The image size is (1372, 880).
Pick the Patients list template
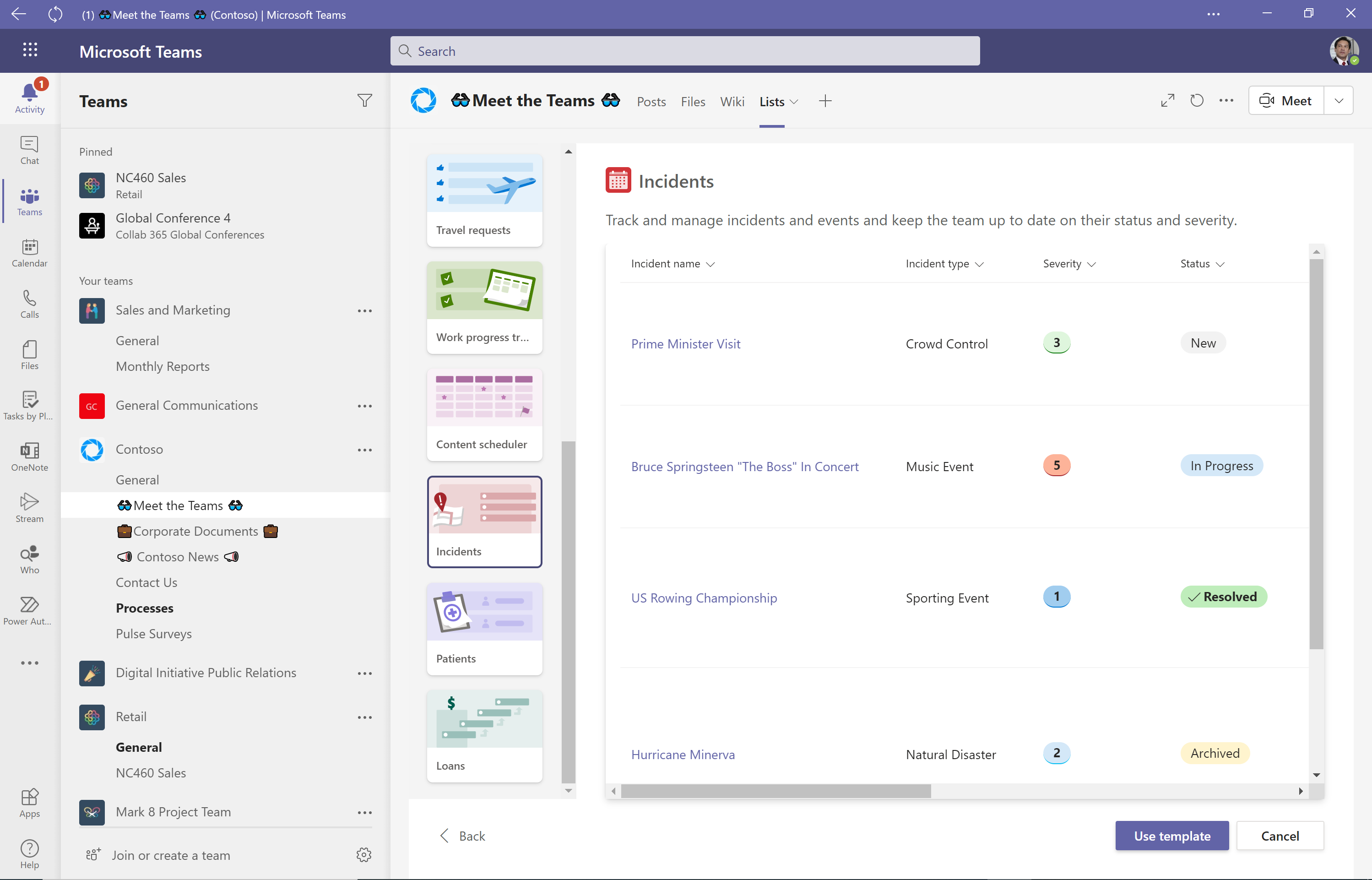coord(484,629)
